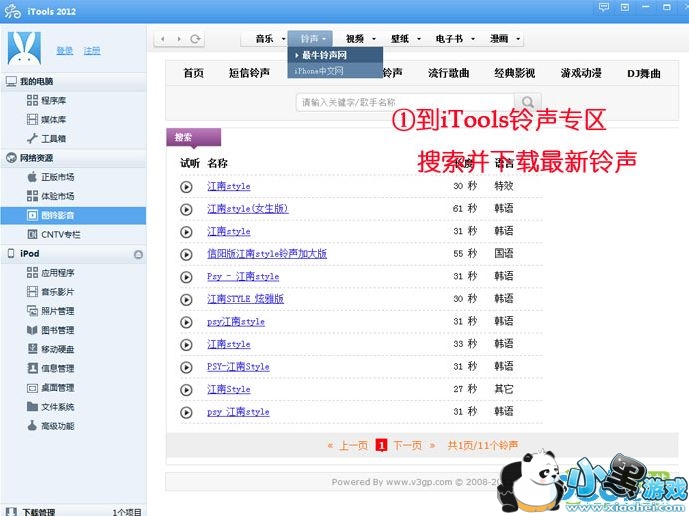Play preview of psy 江南style last row

186,412
